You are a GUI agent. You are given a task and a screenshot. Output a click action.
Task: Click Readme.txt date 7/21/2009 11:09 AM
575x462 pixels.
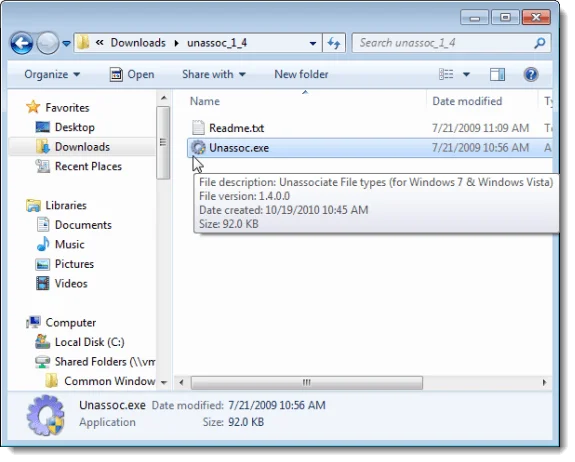480,128
